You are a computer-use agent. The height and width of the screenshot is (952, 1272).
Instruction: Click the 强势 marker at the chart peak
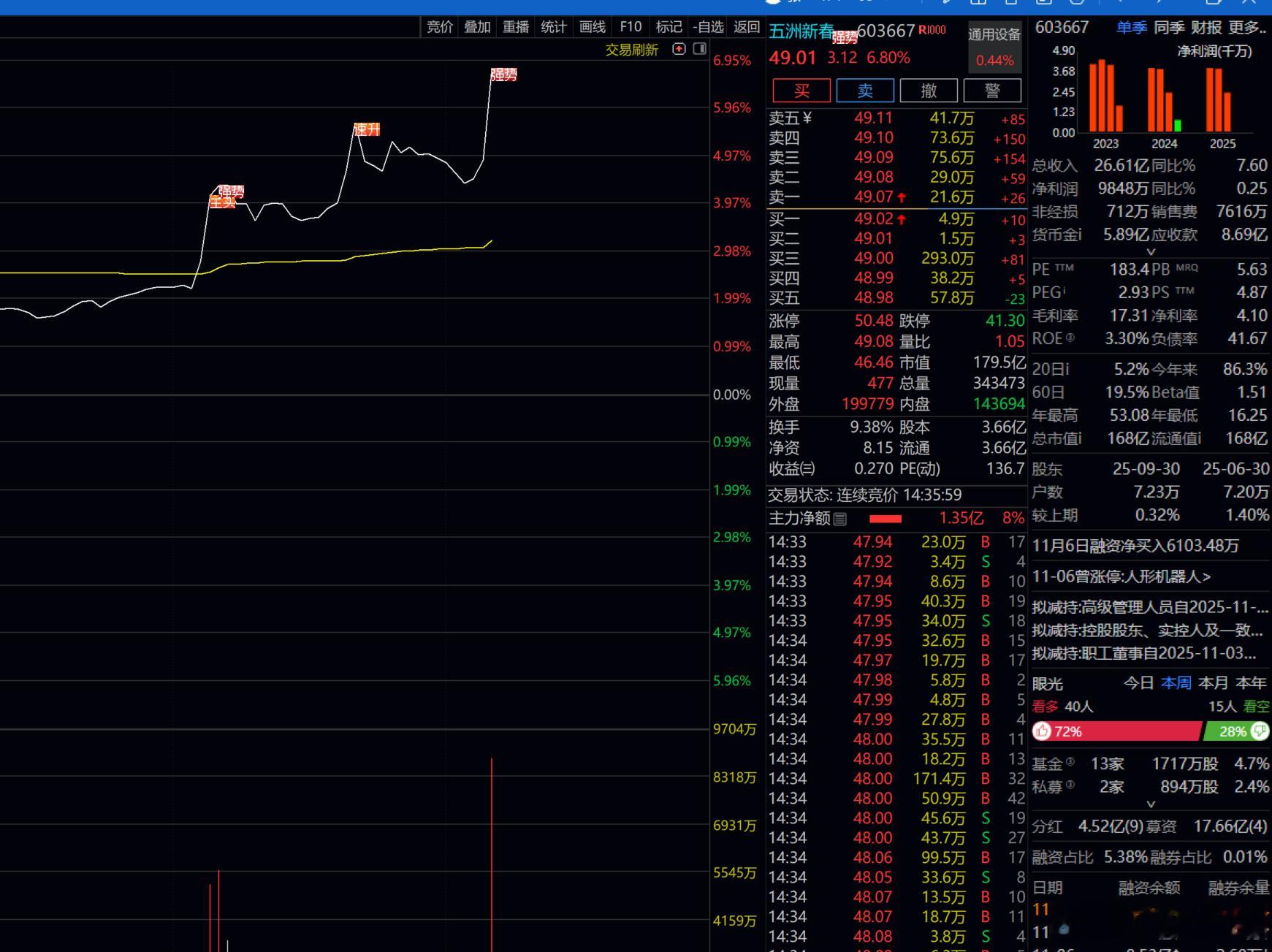click(x=503, y=75)
